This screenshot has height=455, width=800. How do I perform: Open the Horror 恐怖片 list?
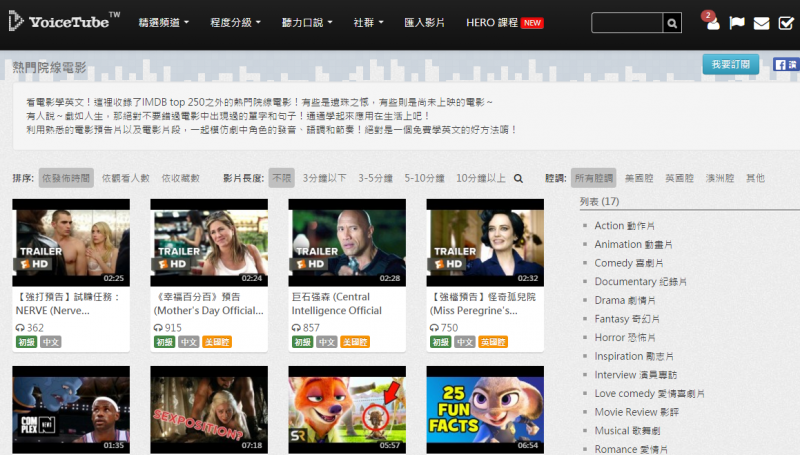tap(624, 338)
